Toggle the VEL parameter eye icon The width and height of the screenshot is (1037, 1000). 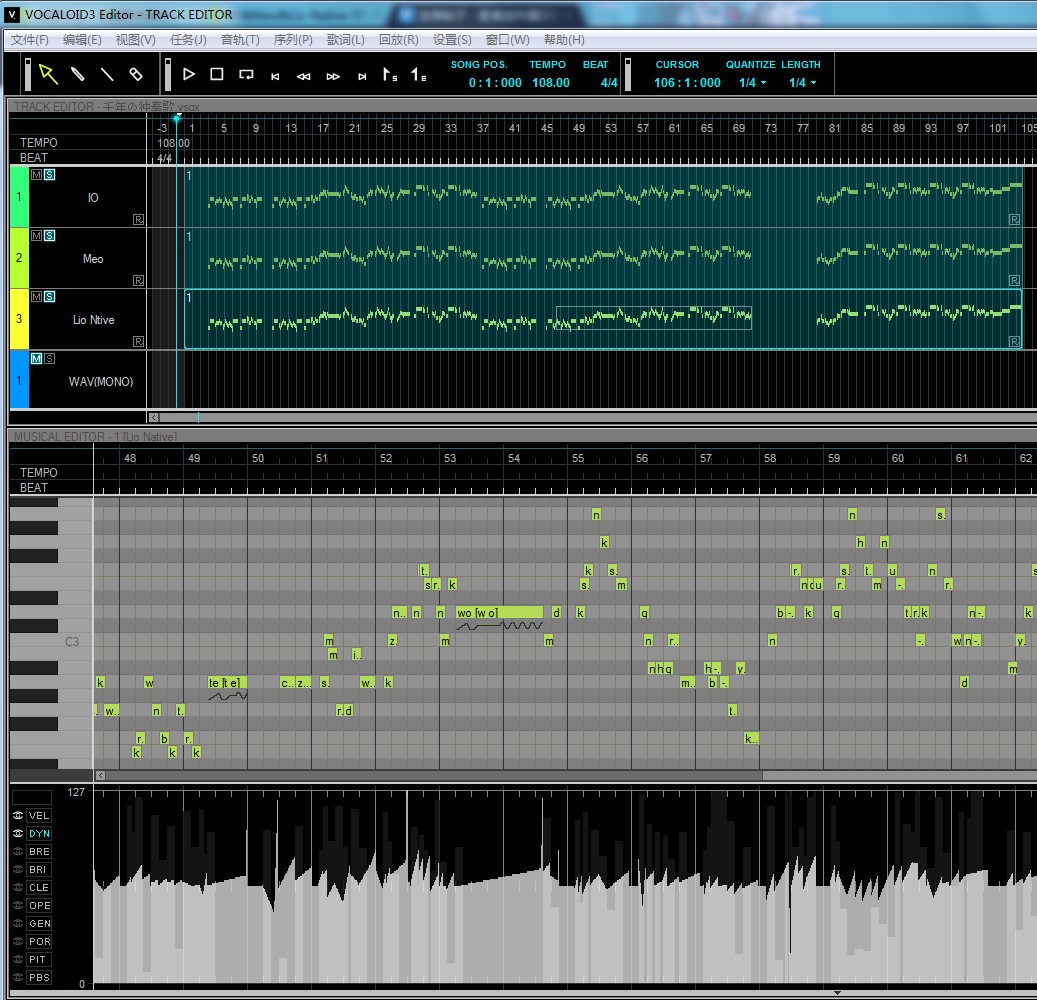[18, 815]
